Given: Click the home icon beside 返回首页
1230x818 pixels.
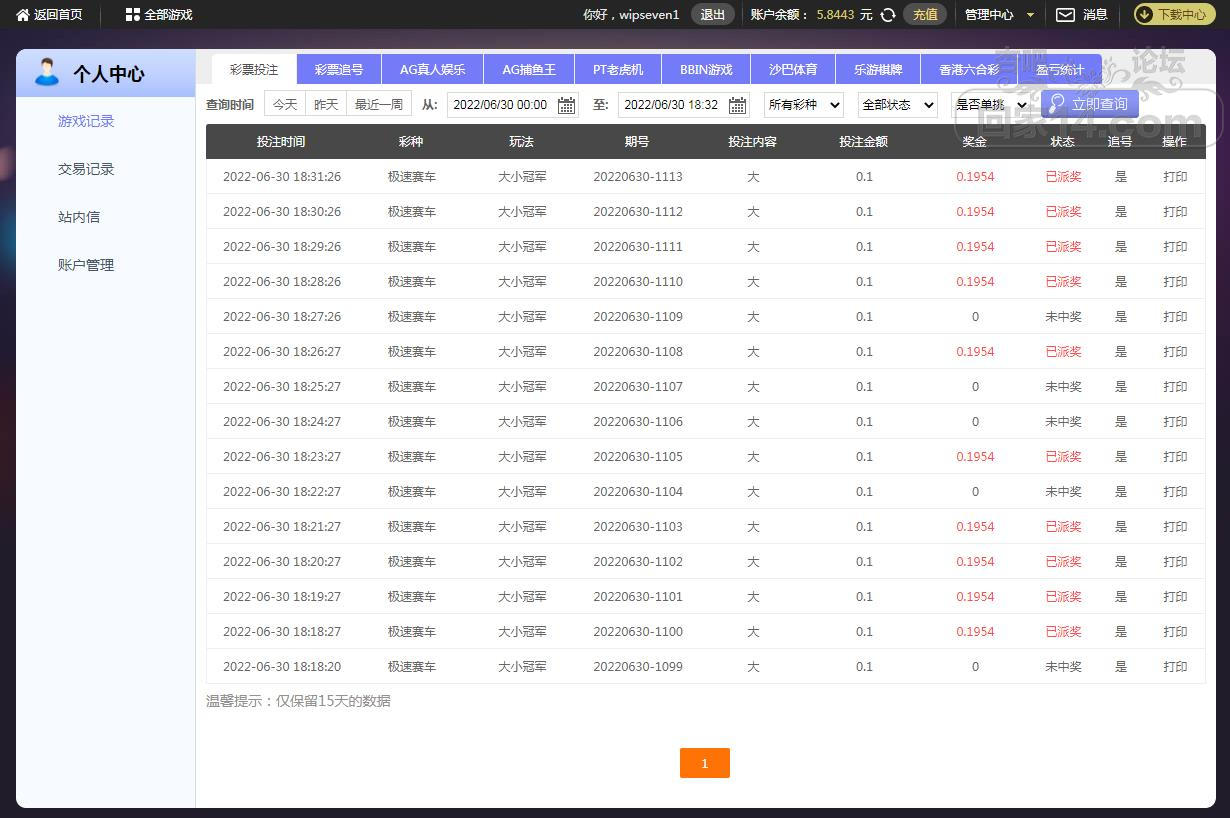Looking at the screenshot, I should click(23, 15).
